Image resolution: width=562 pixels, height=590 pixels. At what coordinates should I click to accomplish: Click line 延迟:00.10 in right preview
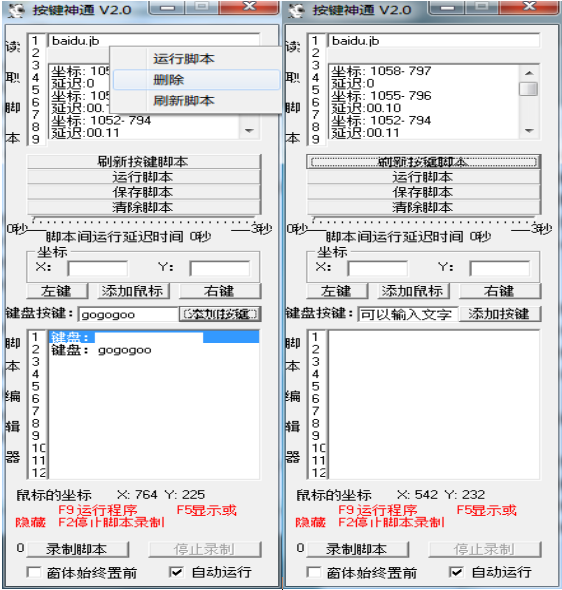click(x=366, y=108)
